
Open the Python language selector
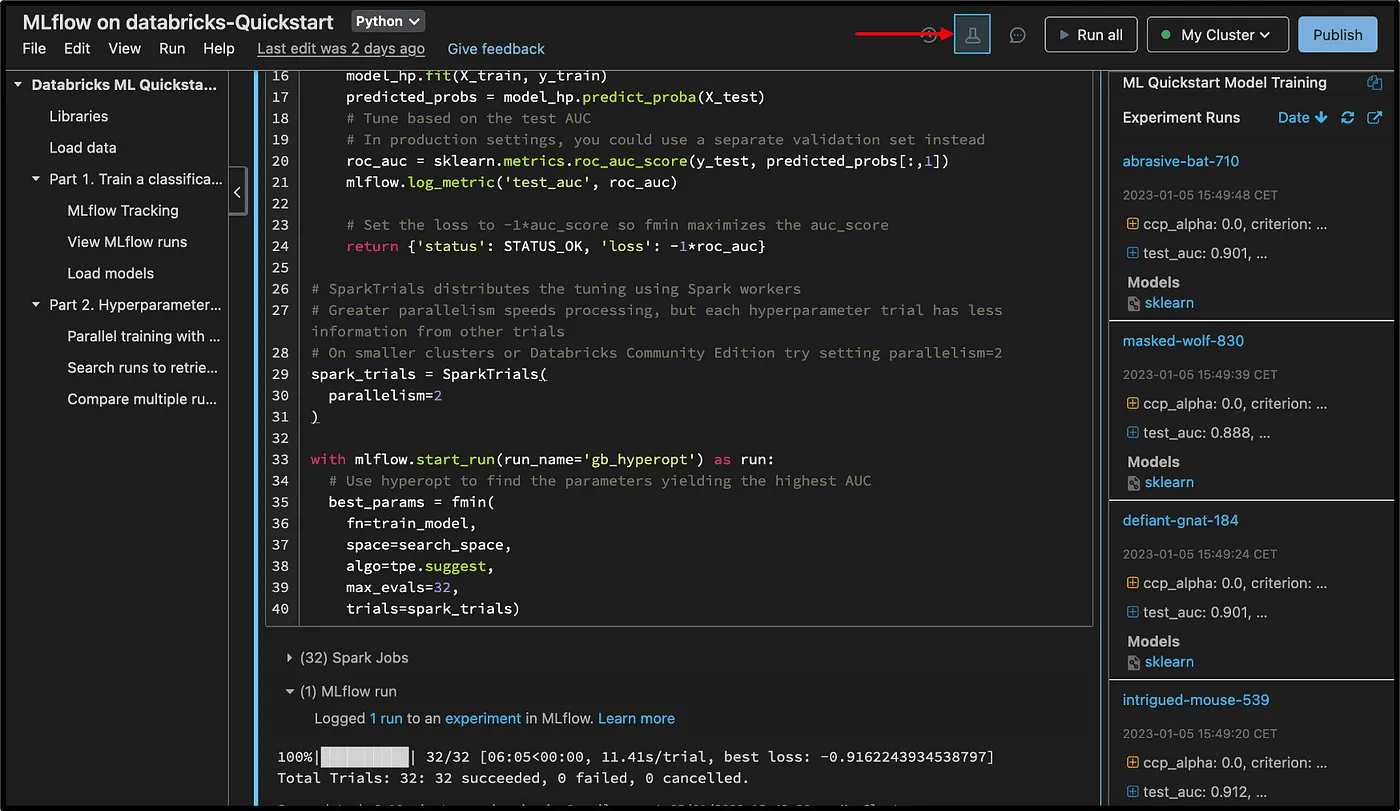(x=387, y=19)
